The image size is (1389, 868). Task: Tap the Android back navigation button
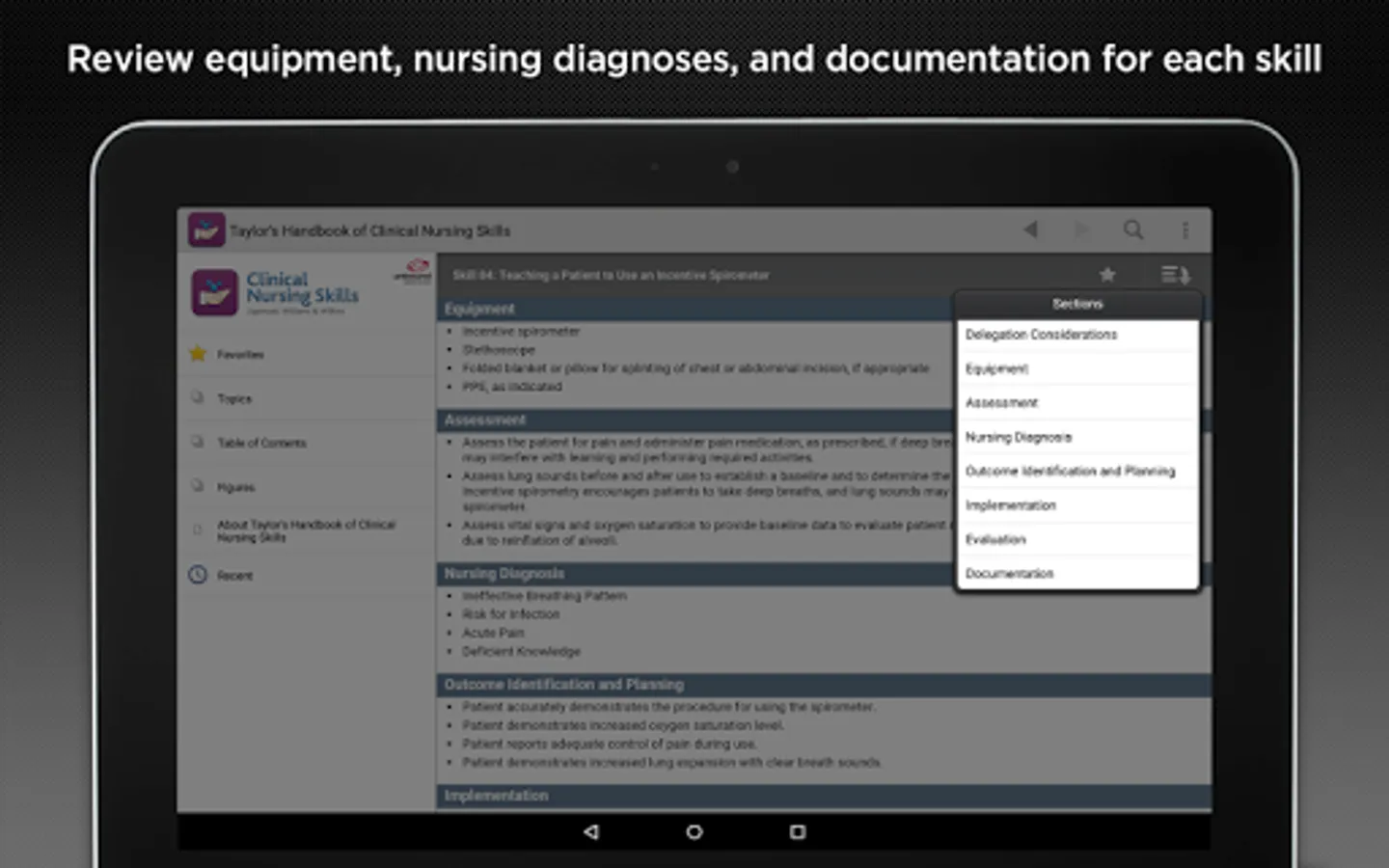591,831
